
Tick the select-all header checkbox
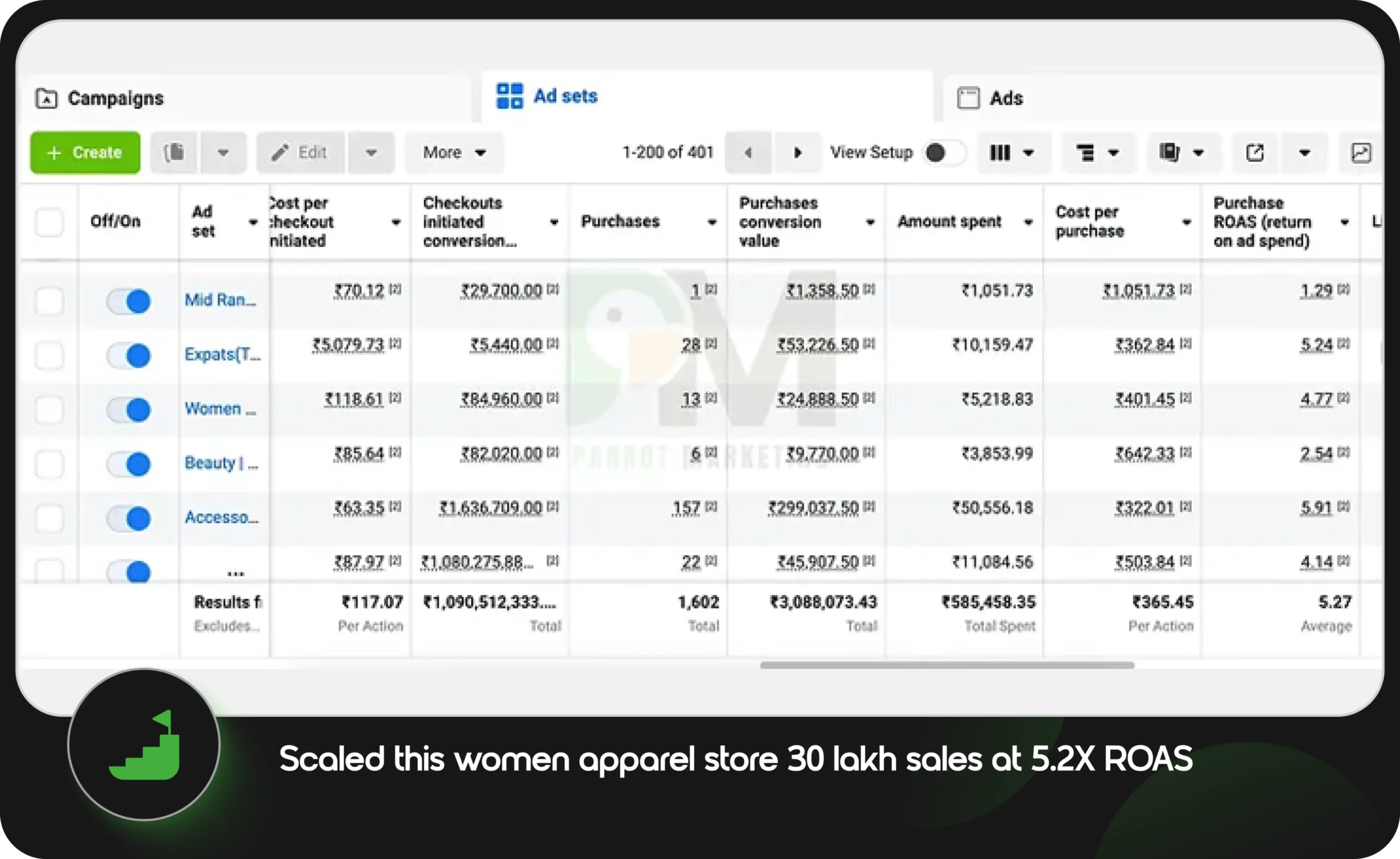tap(49, 222)
